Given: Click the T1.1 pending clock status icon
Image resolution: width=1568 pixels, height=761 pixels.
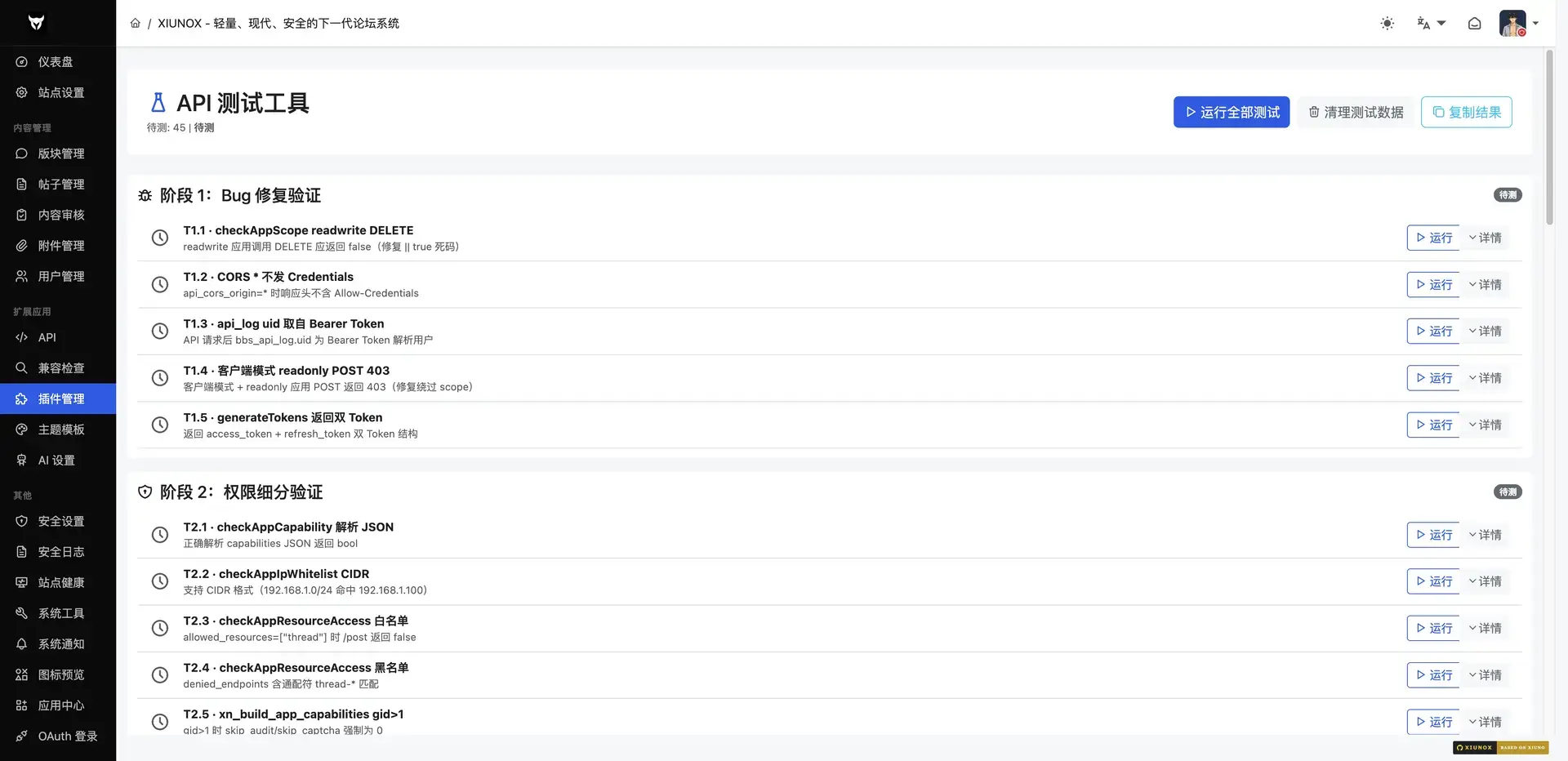Looking at the screenshot, I should pyautogui.click(x=160, y=238).
